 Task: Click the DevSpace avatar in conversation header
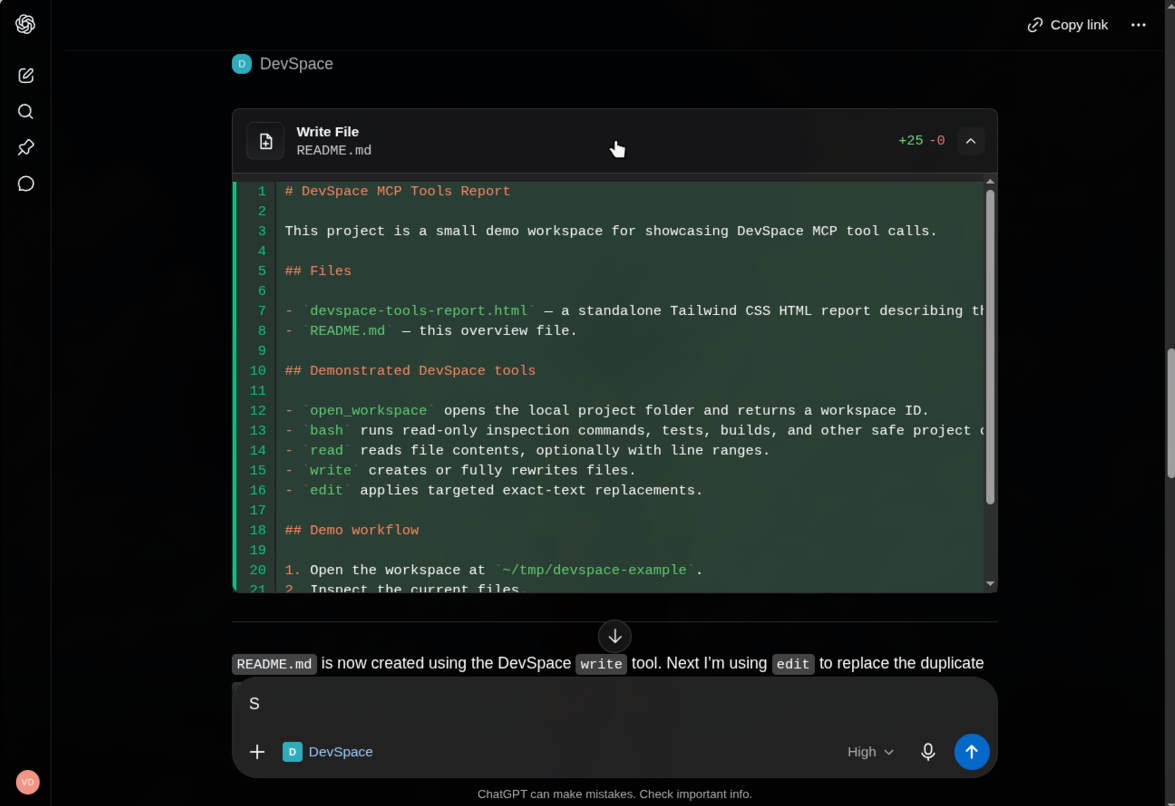(x=241, y=64)
